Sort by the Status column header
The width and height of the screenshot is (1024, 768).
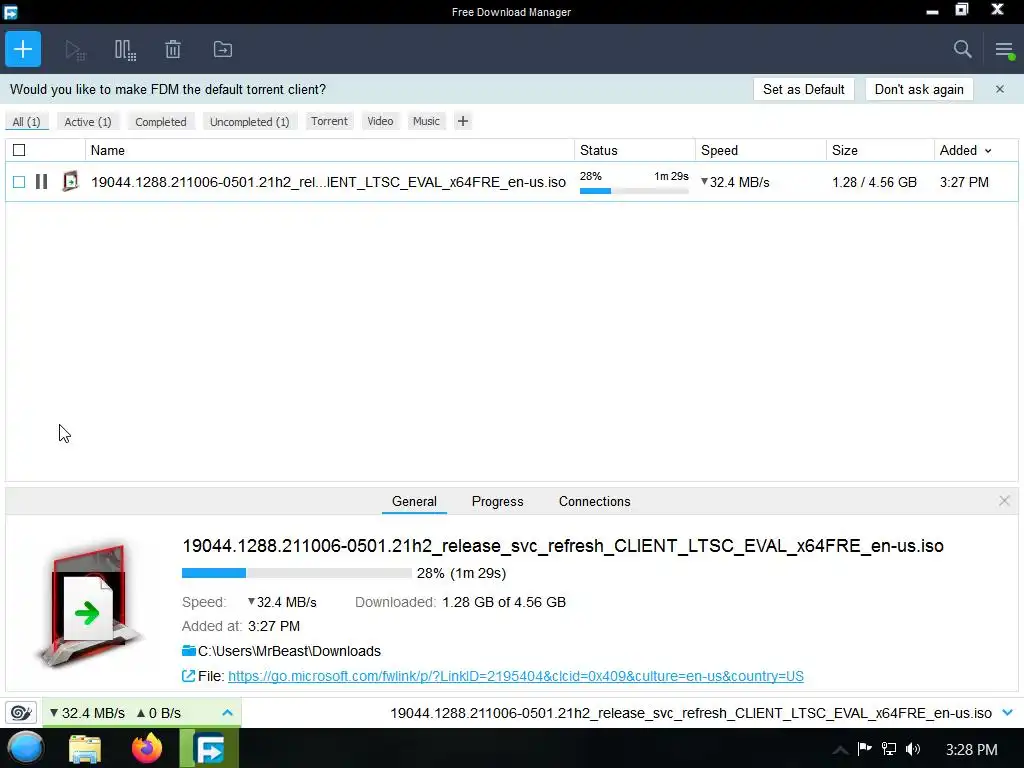[x=635, y=150]
